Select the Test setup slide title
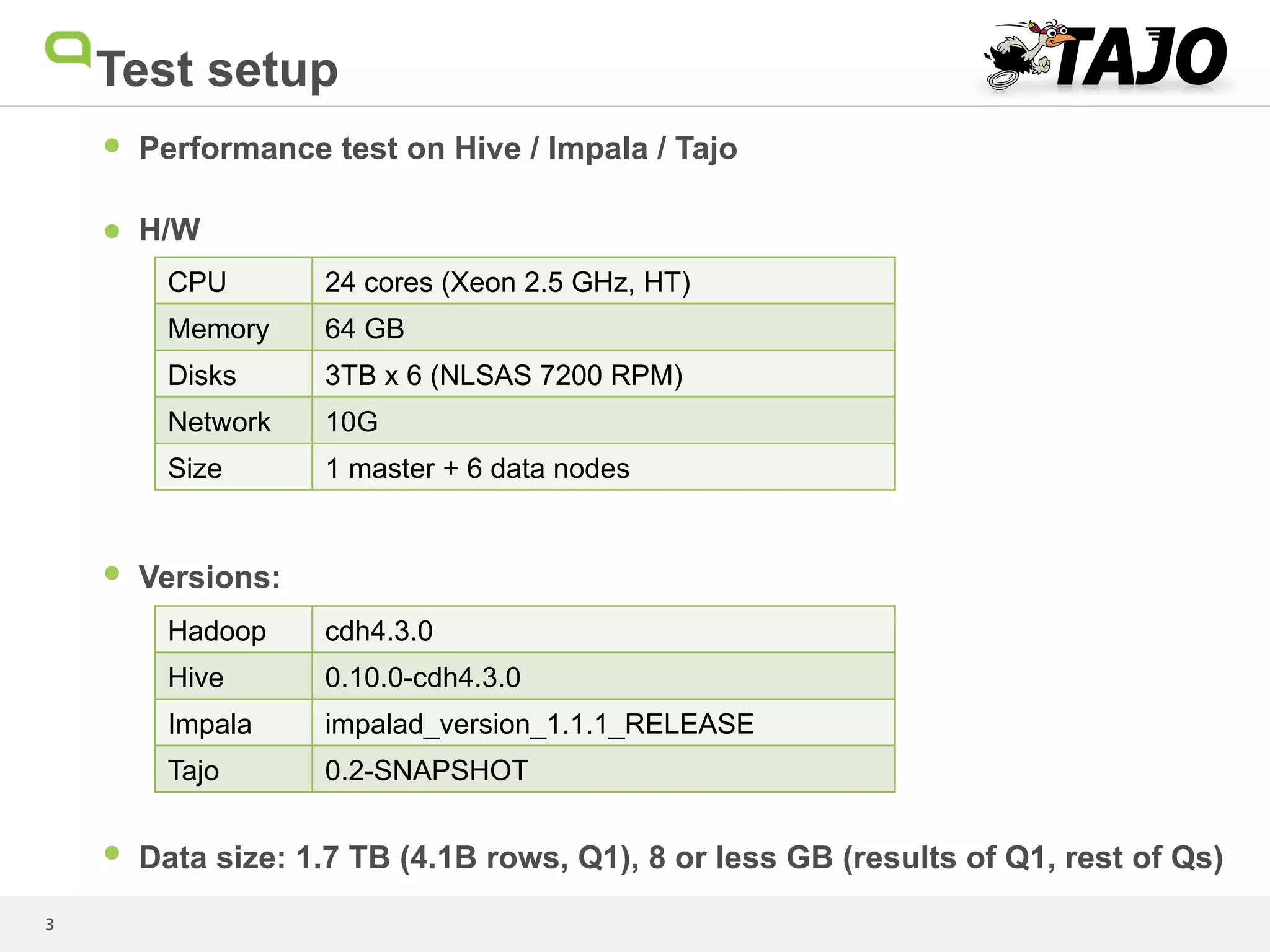 pyautogui.click(x=217, y=69)
